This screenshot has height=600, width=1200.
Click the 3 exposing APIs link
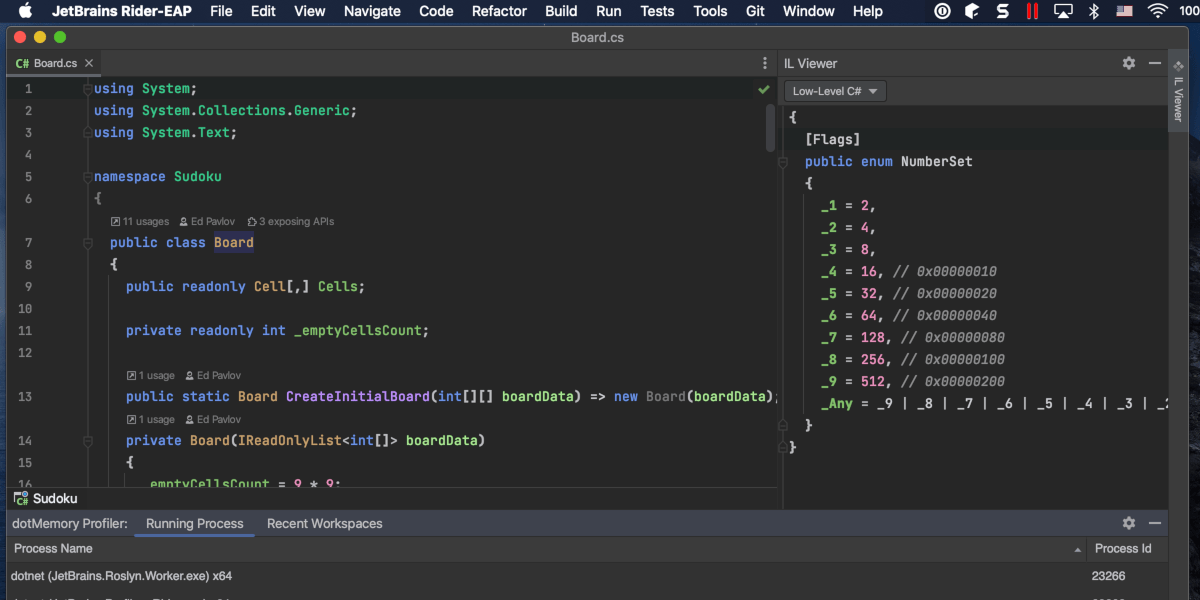[290, 221]
